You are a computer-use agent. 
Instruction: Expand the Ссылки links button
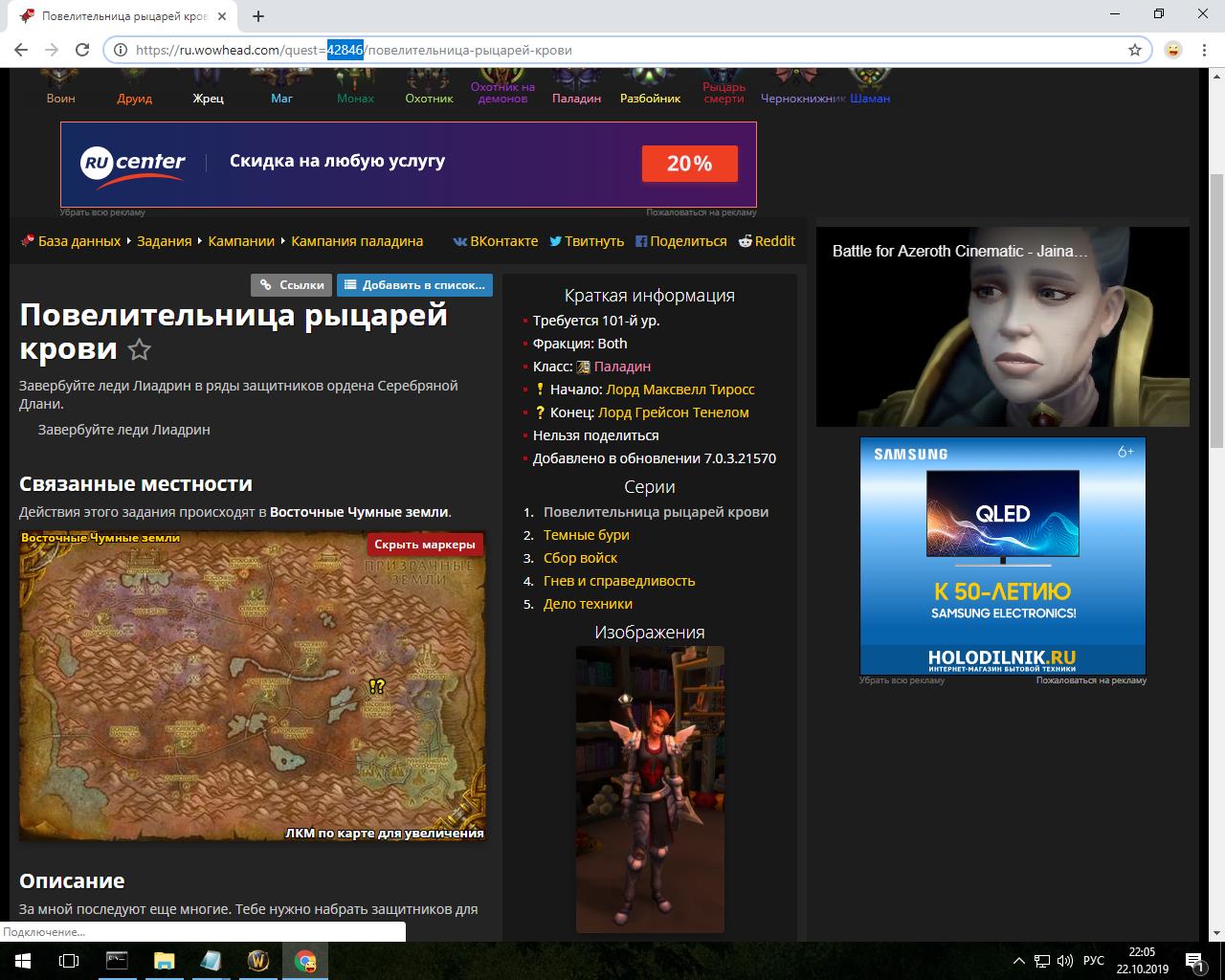292,284
